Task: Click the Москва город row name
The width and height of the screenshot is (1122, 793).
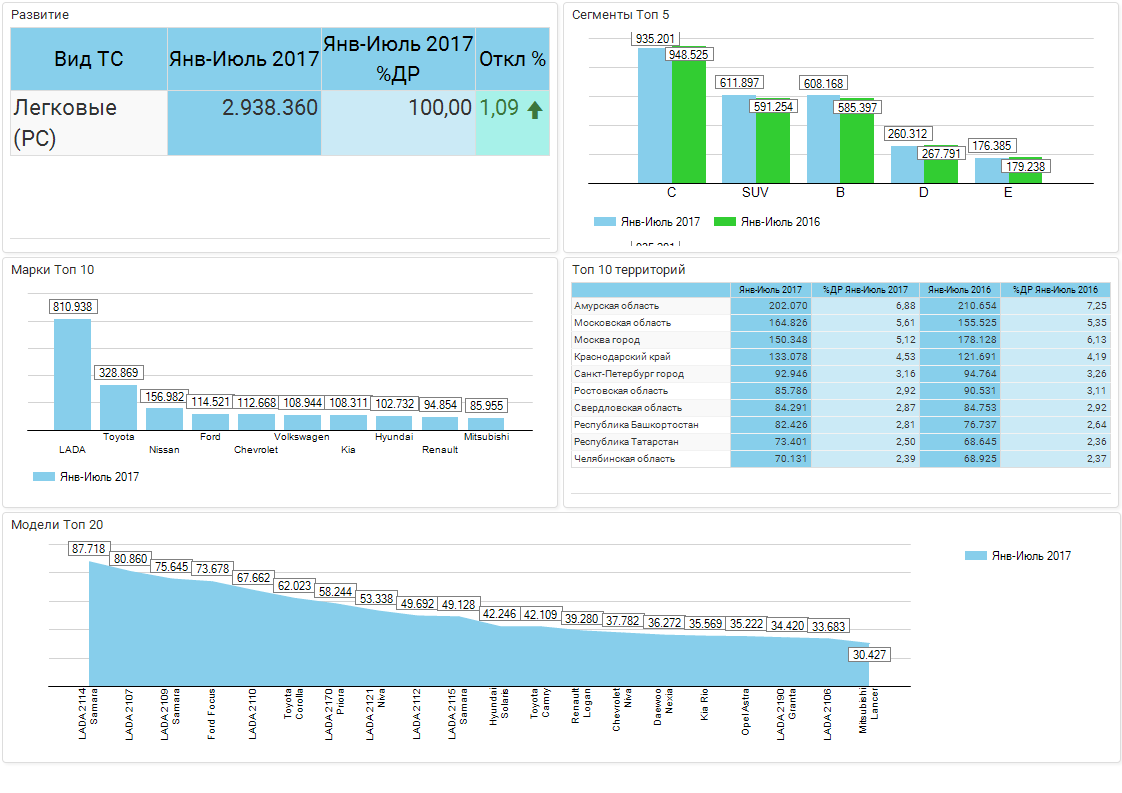Action: click(608, 340)
